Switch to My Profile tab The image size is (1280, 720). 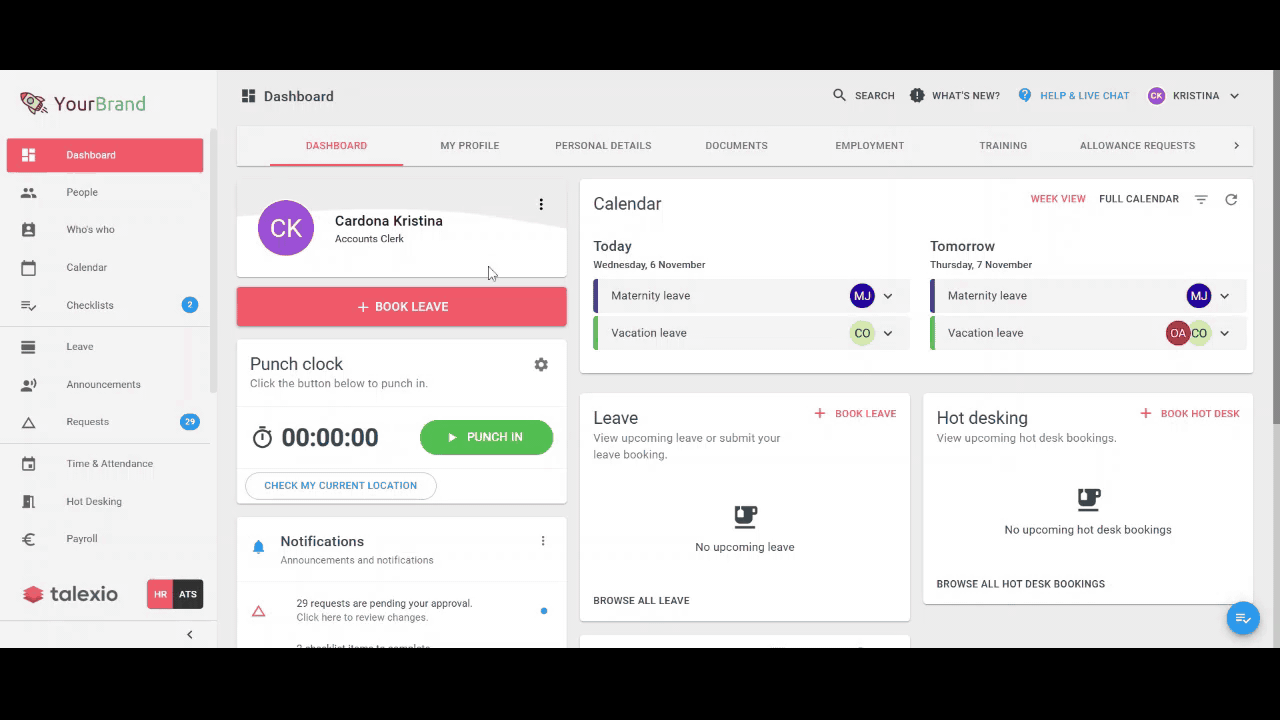coord(470,146)
